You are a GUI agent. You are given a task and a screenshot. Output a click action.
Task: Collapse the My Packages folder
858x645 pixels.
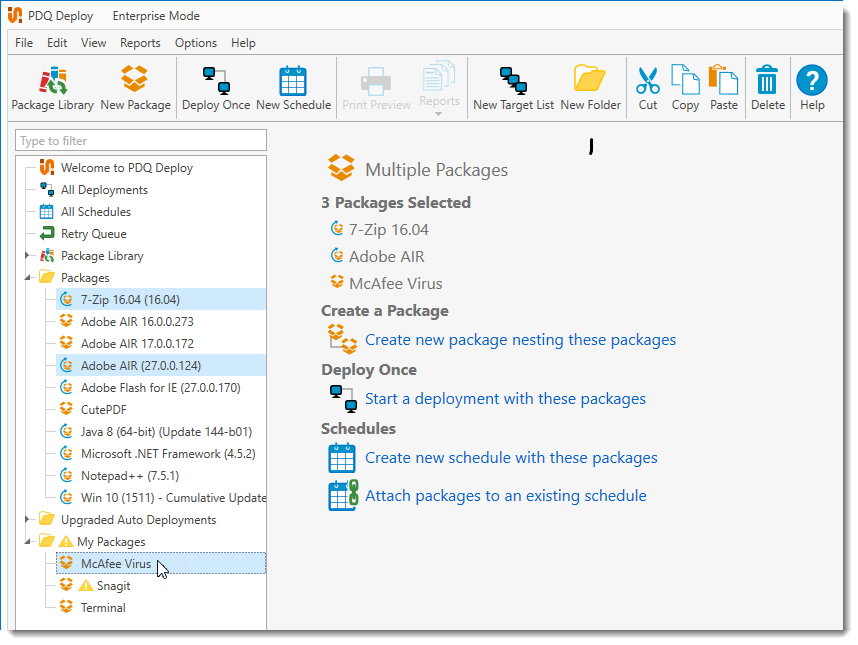click(x=28, y=542)
